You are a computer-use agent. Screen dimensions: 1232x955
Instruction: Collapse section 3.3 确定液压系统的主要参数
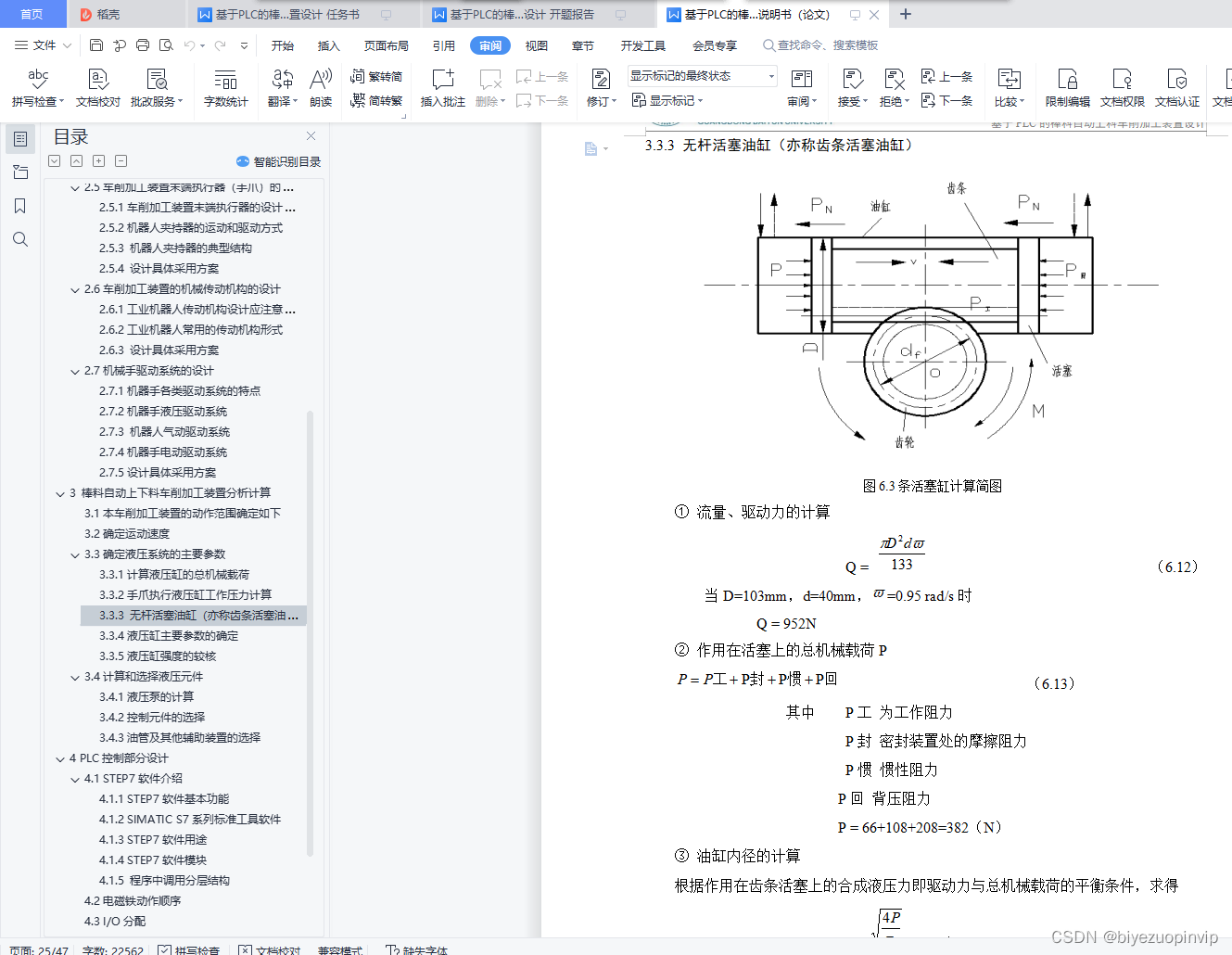[x=75, y=554]
